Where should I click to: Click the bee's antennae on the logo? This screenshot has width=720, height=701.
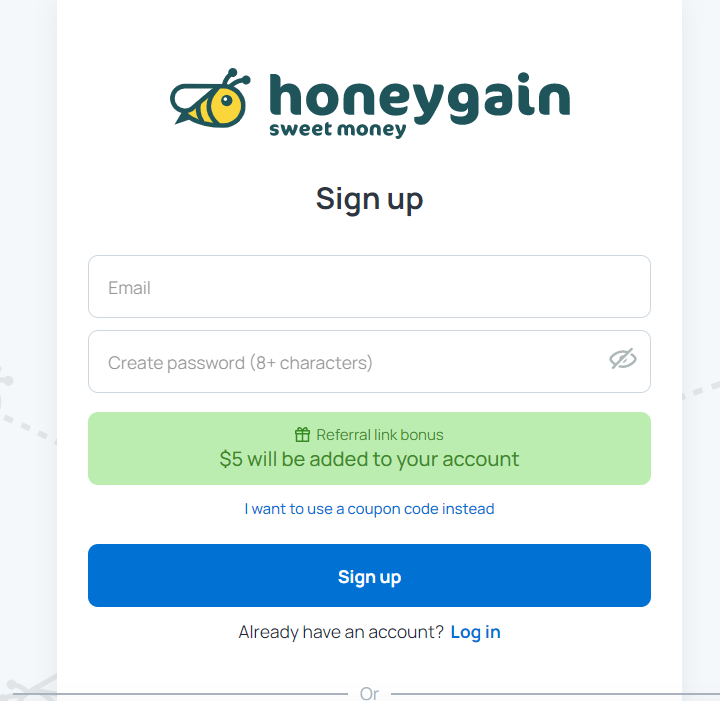[236, 77]
